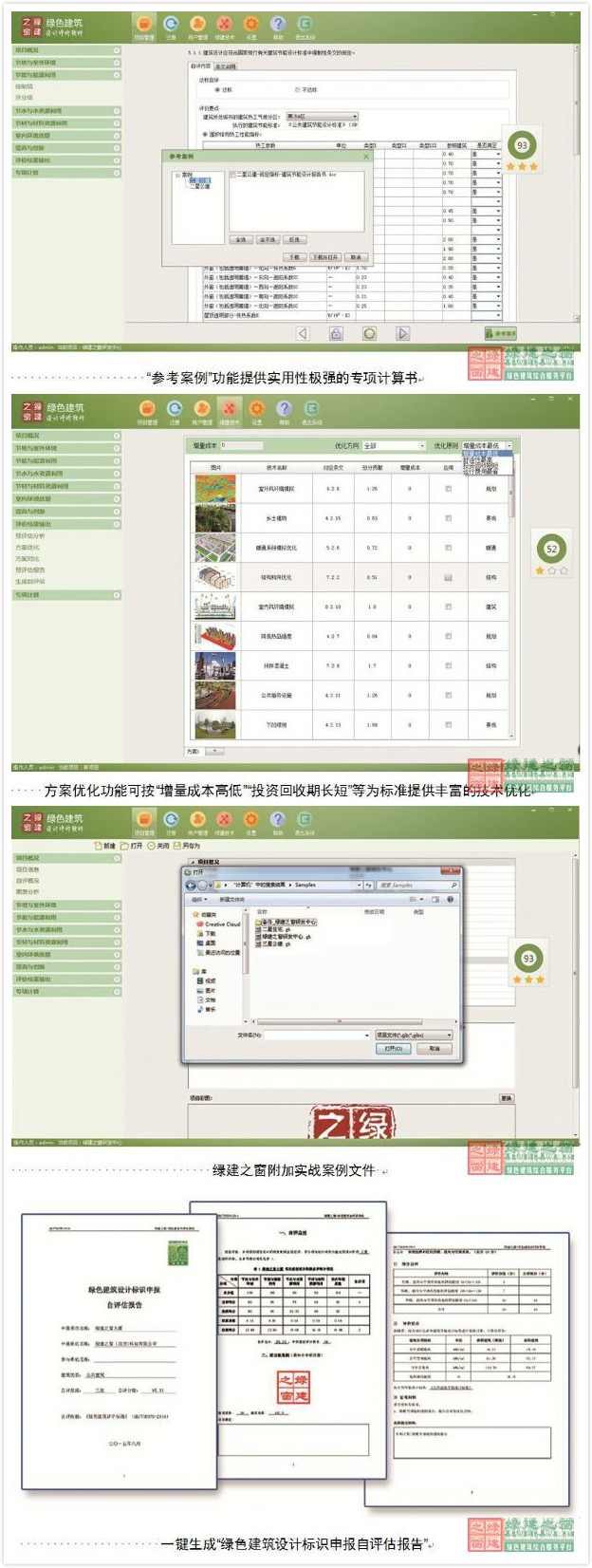
Task: Click the 新建 (New) toolbar icon
Action: (x=98, y=845)
